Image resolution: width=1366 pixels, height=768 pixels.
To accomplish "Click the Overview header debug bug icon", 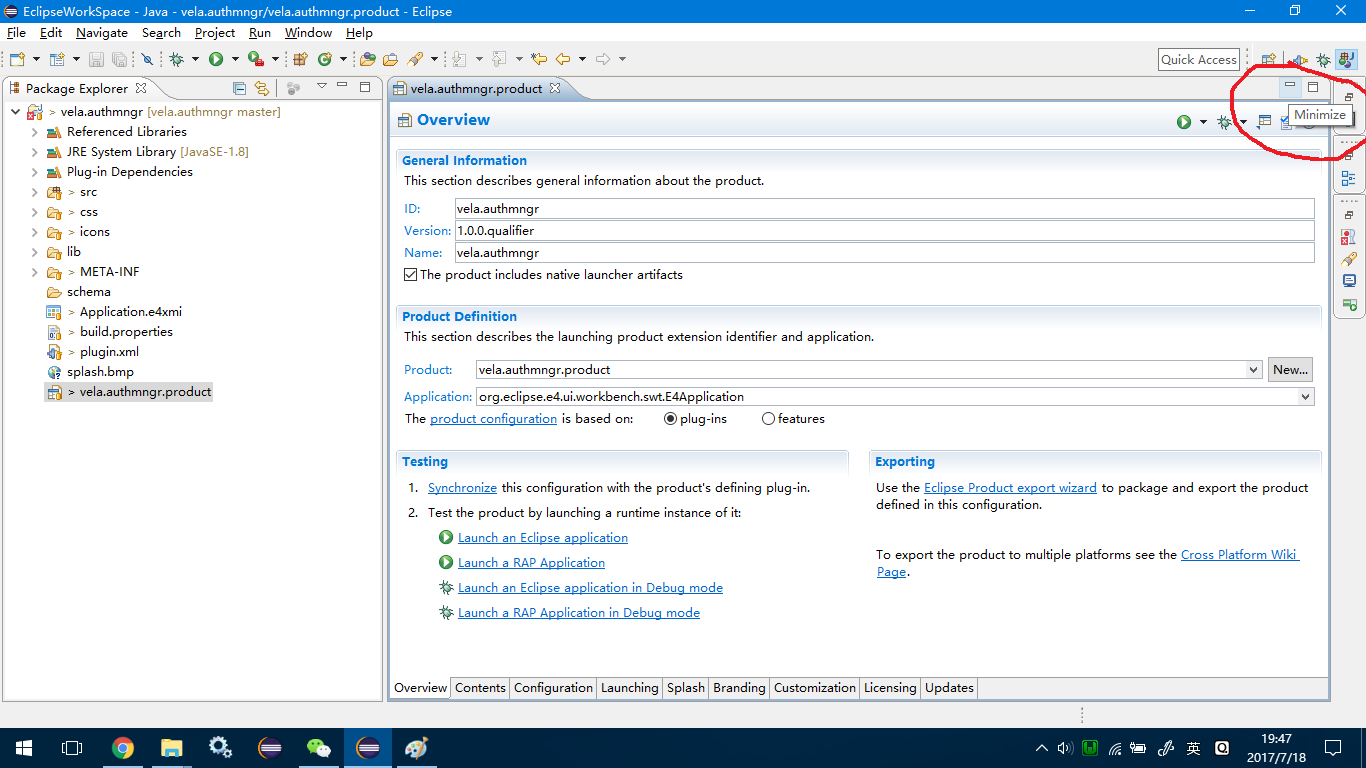I will (1224, 122).
